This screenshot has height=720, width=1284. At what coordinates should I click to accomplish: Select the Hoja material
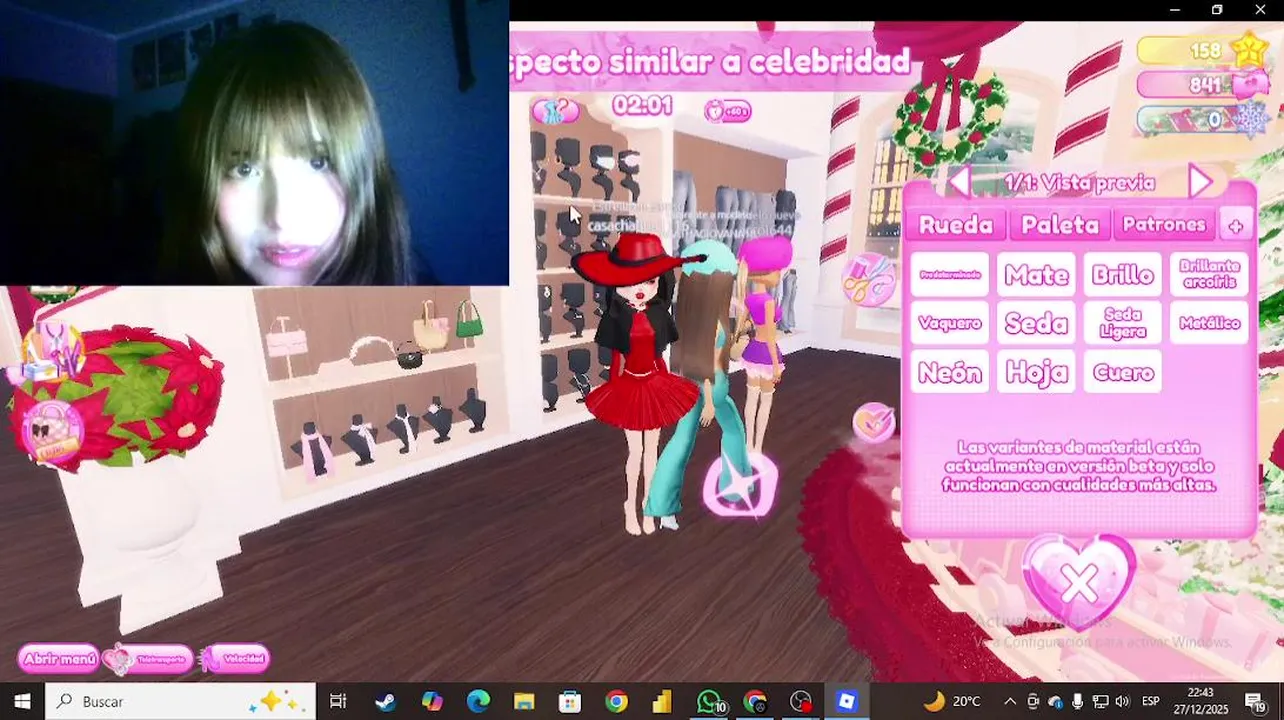pyautogui.click(x=1036, y=372)
